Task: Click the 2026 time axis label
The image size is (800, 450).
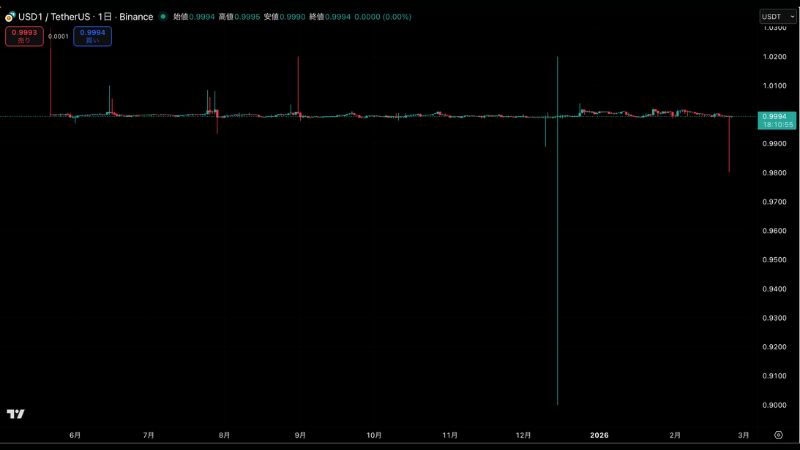Action: 599,435
